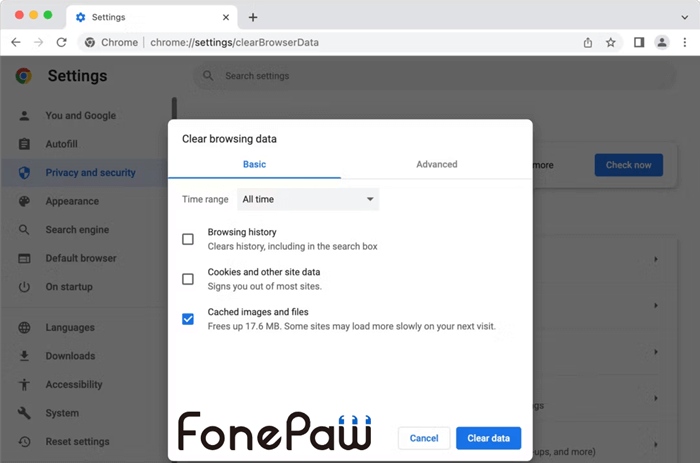Check the Cookies and other site data checkbox
Viewport: 700px width, 463px height.
(188, 279)
